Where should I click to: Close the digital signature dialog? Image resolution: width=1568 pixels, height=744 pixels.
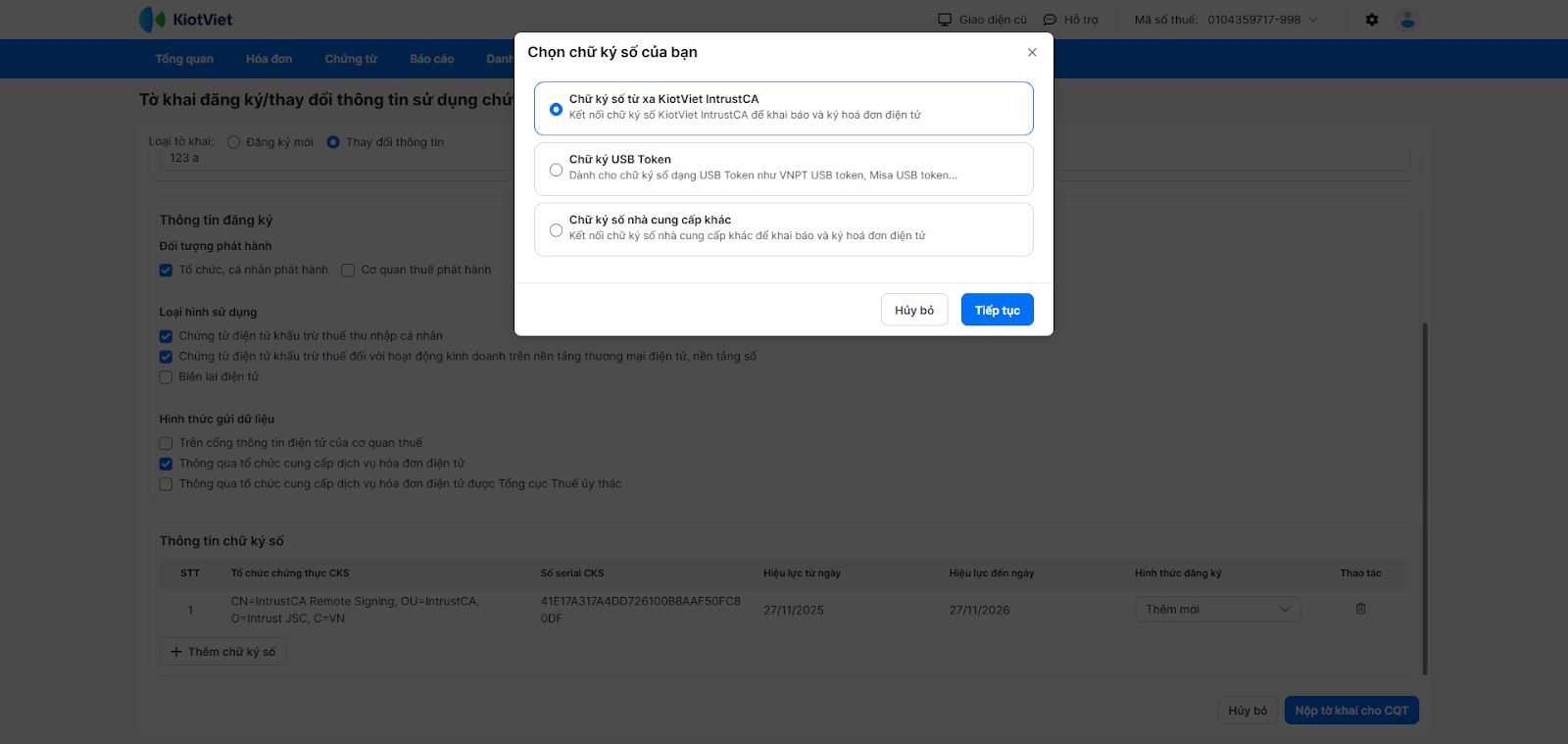click(1032, 52)
